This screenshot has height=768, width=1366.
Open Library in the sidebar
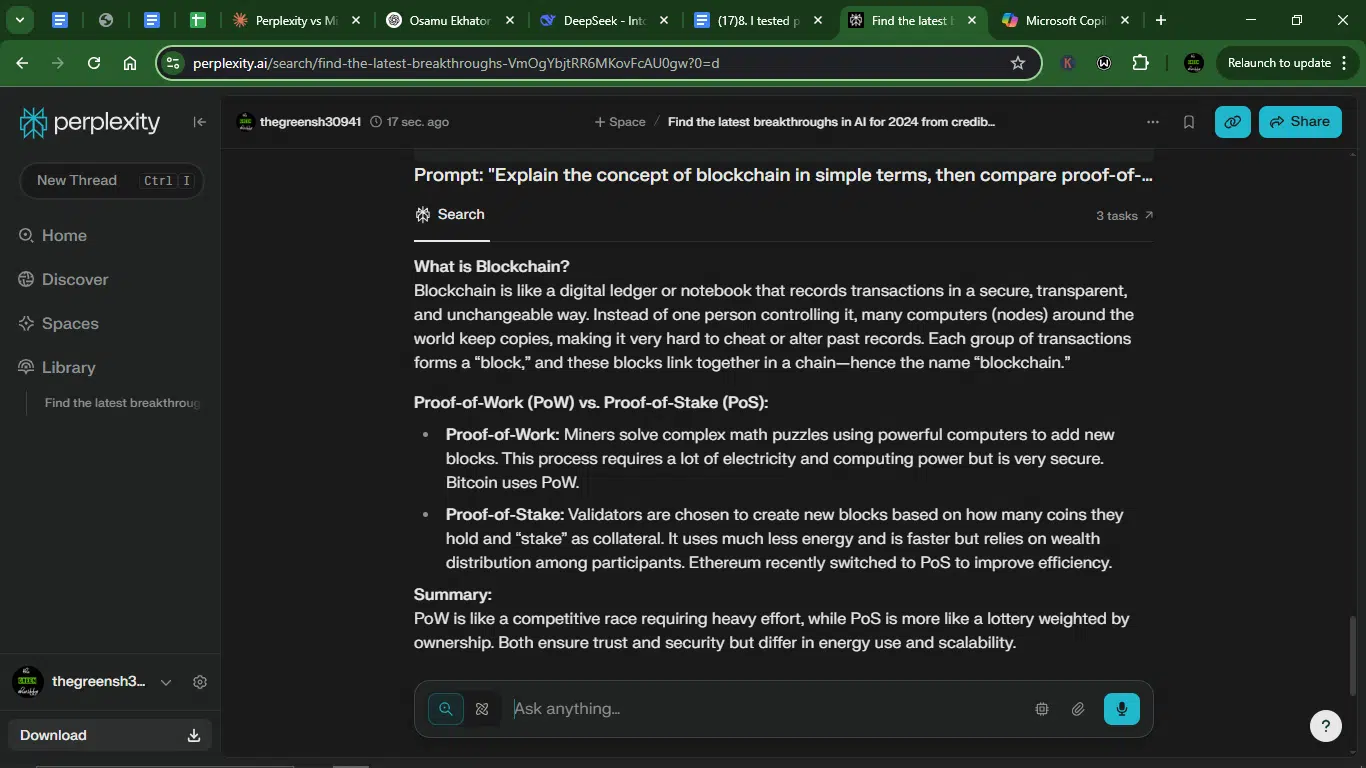(x=57, y=368)
